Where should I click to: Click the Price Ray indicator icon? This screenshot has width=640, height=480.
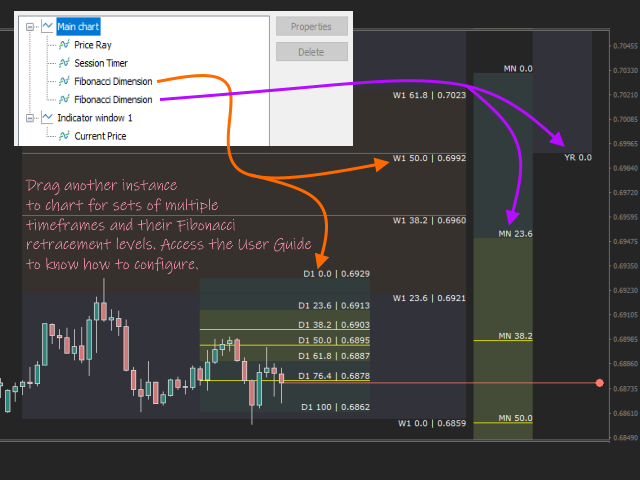pyautogui.click(x=64, y=45)
